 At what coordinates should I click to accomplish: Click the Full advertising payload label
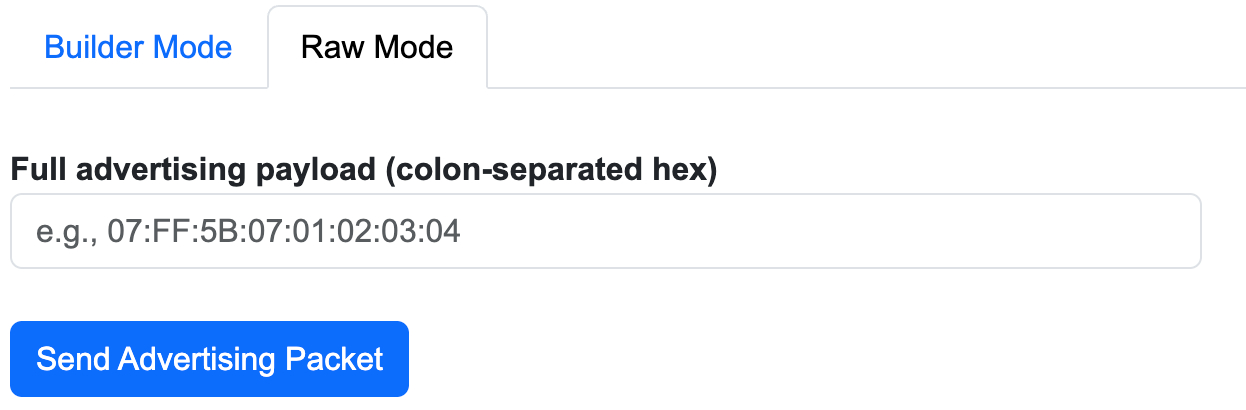point(364,170)
